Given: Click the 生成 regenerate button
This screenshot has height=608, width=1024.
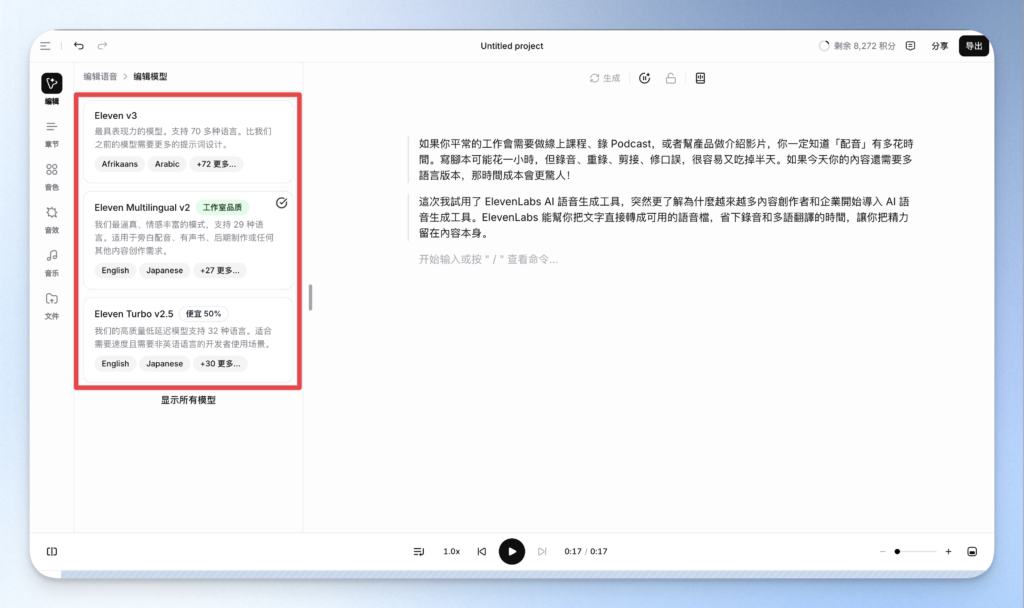Looking at the screenshot, I should [x=605, y=78].
